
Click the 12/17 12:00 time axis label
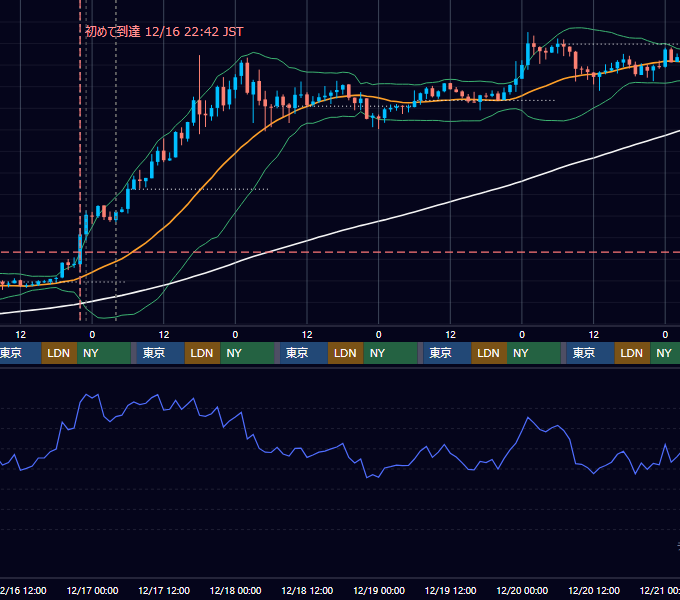[x=164, y=590]
